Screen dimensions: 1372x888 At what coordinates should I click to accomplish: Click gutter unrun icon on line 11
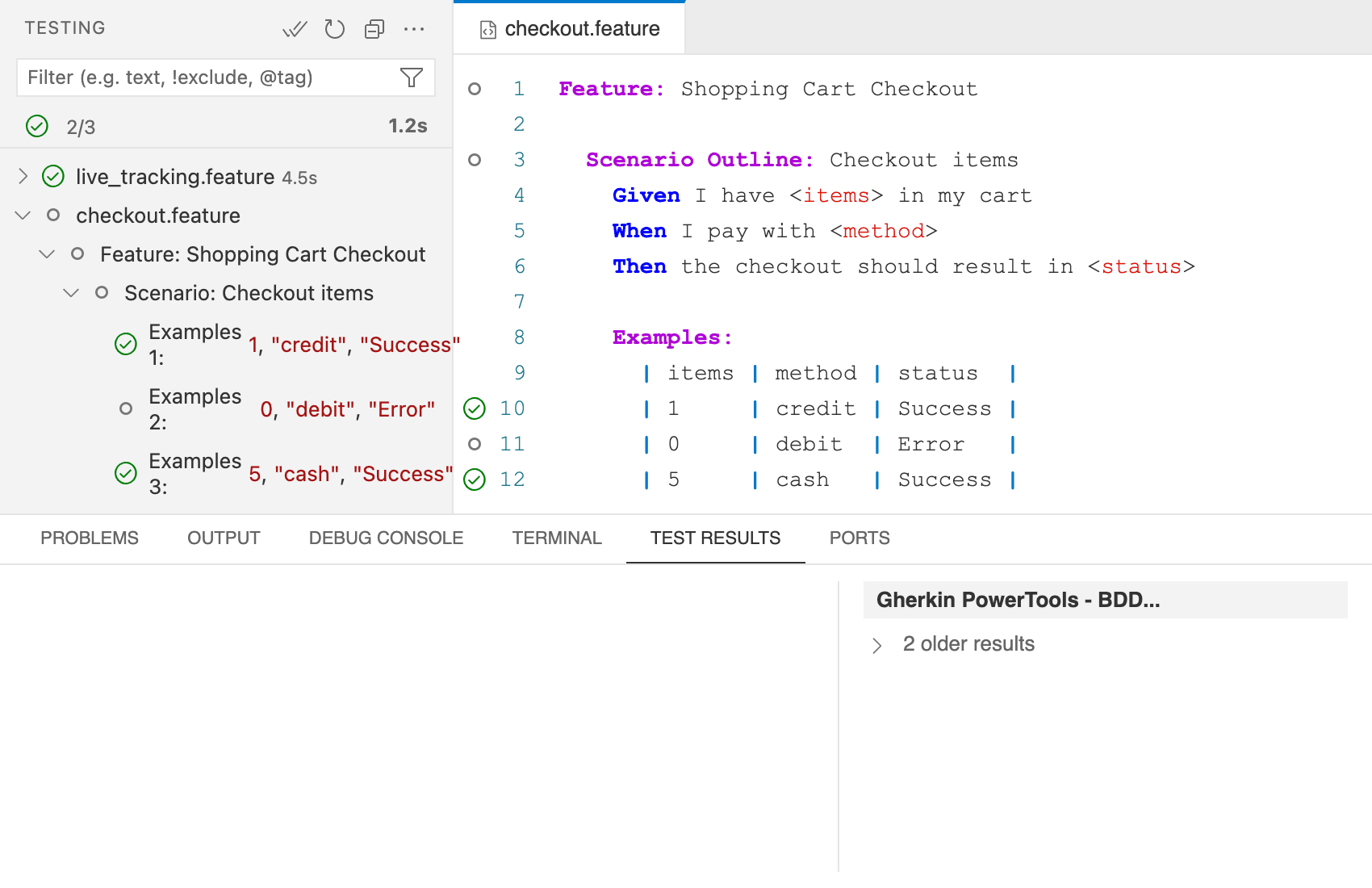point(475,444)
